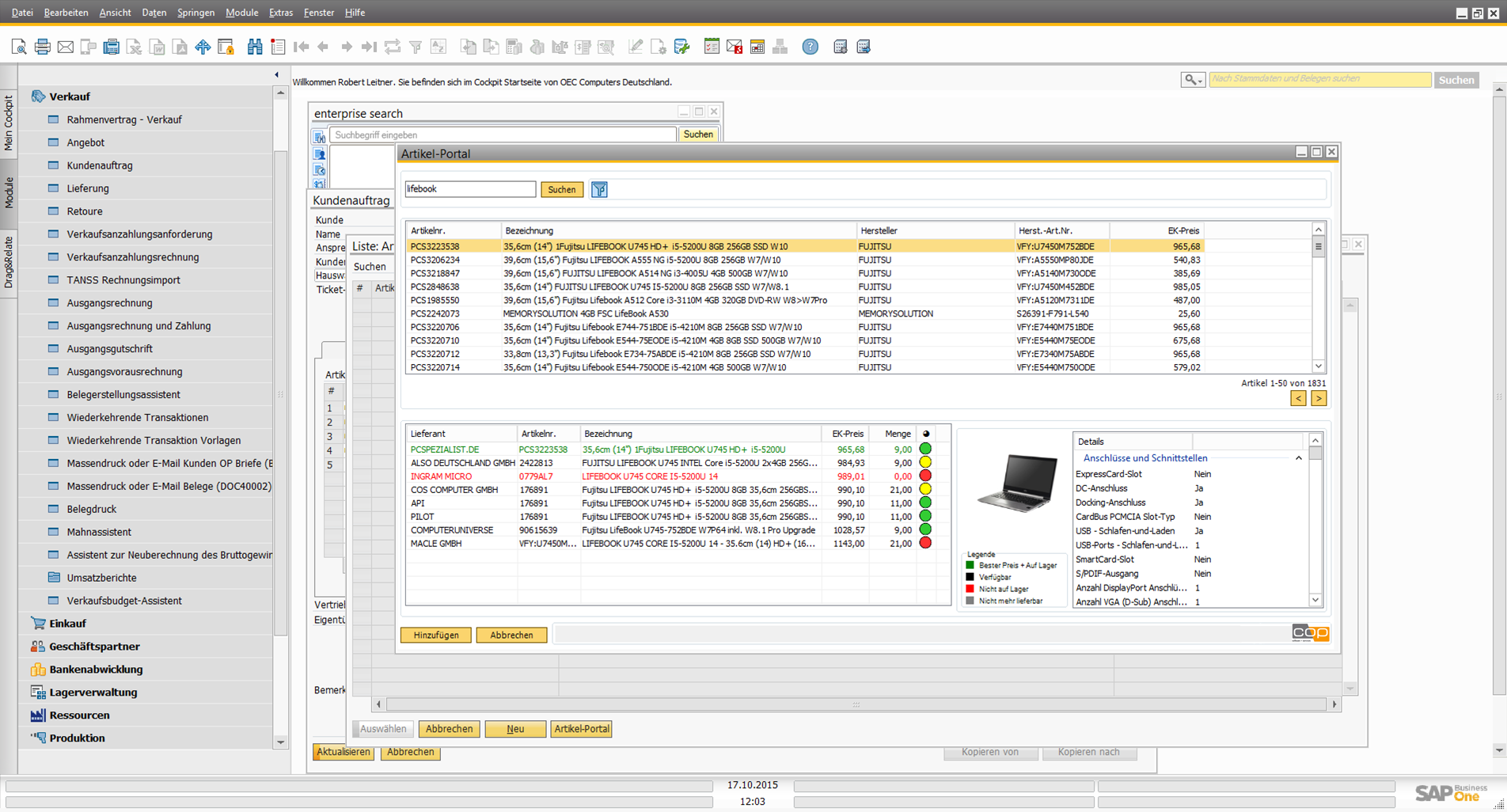Screen dimensions: 1507x812
Task: Switch to the Mein Cockpit side tab
Action: [x=9, y=123]
